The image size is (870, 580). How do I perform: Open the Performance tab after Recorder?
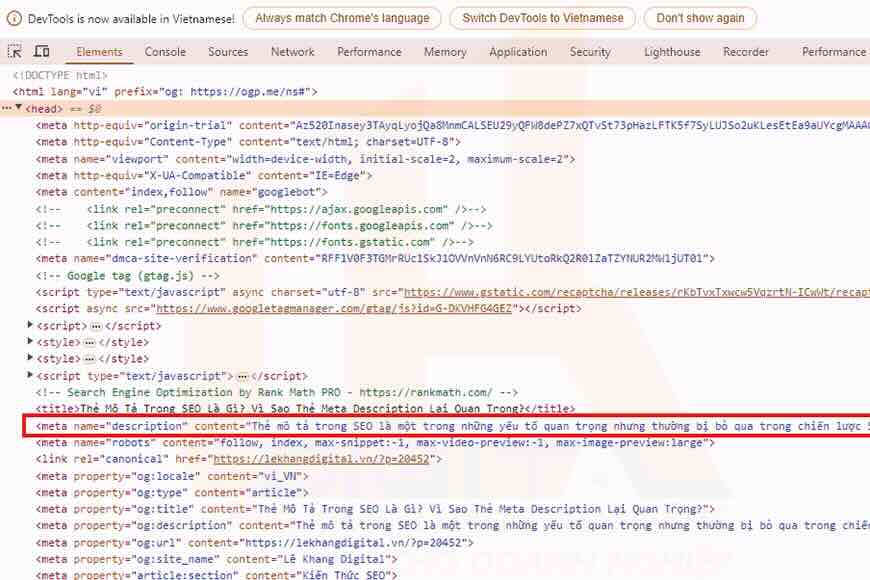833,52
